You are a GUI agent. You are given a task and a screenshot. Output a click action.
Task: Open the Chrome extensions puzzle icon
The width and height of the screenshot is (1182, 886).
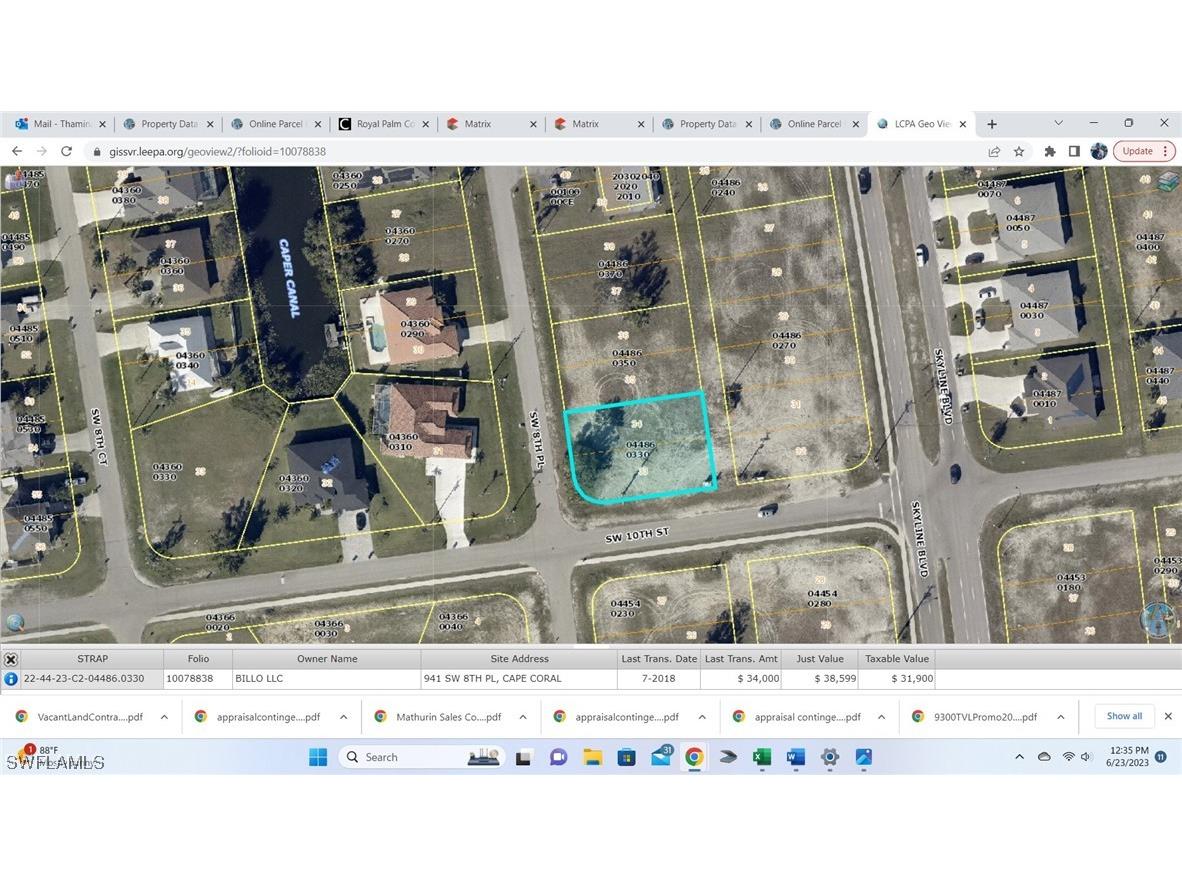pyautogui.click(x=1049, y=151)
